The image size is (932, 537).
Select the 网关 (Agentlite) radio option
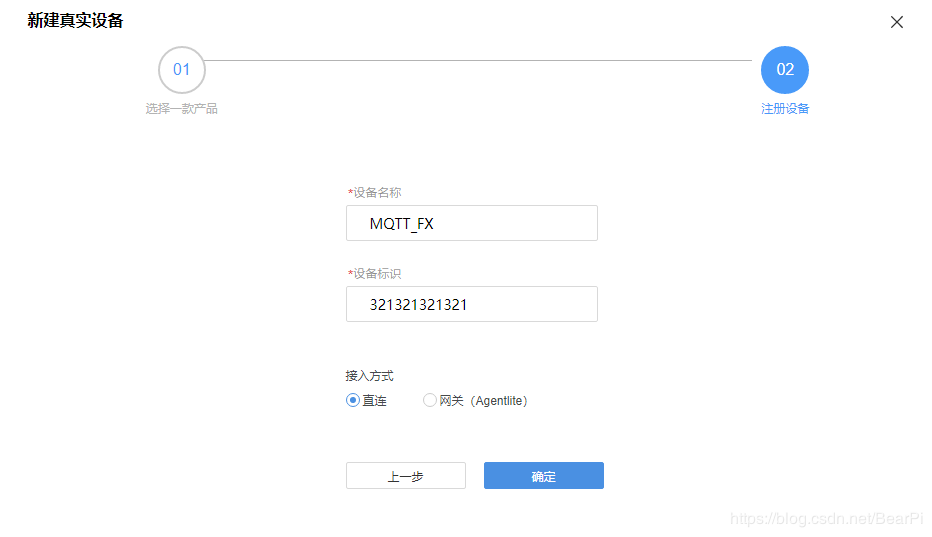[430, 400]
